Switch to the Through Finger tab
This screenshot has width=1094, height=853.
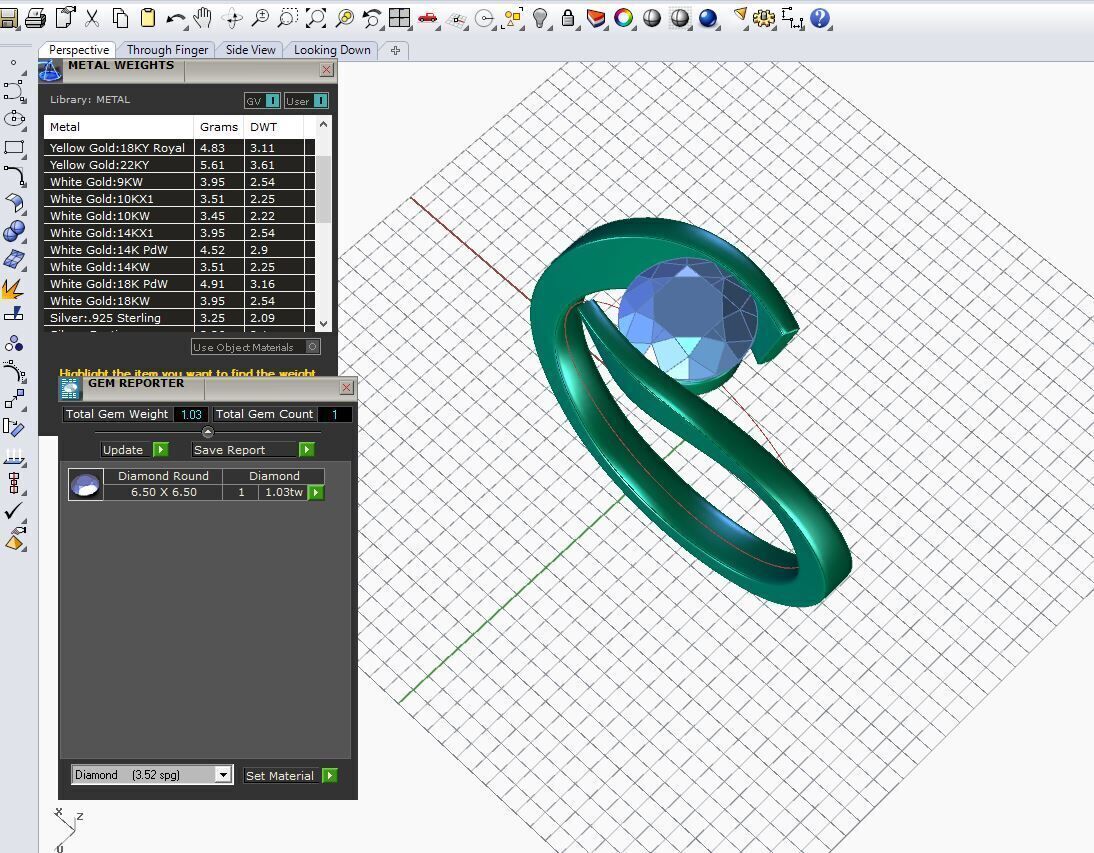pos(167,50)
